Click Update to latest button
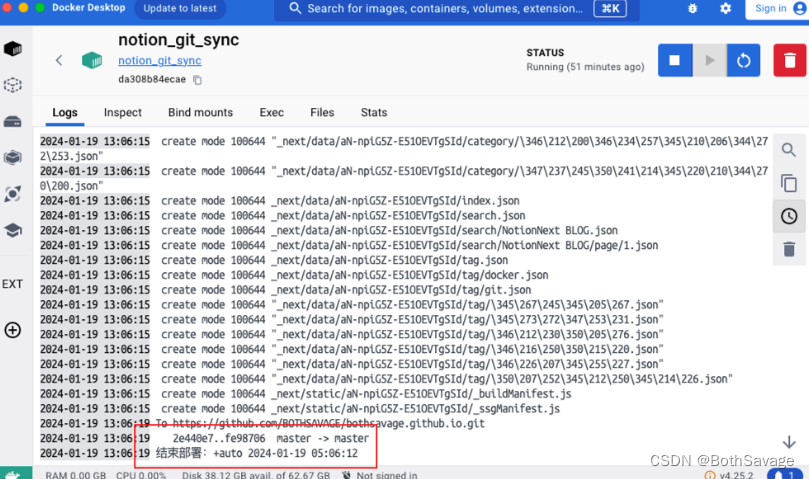The width and height of the screenshot is (809, 479). (x=180, y=8)
